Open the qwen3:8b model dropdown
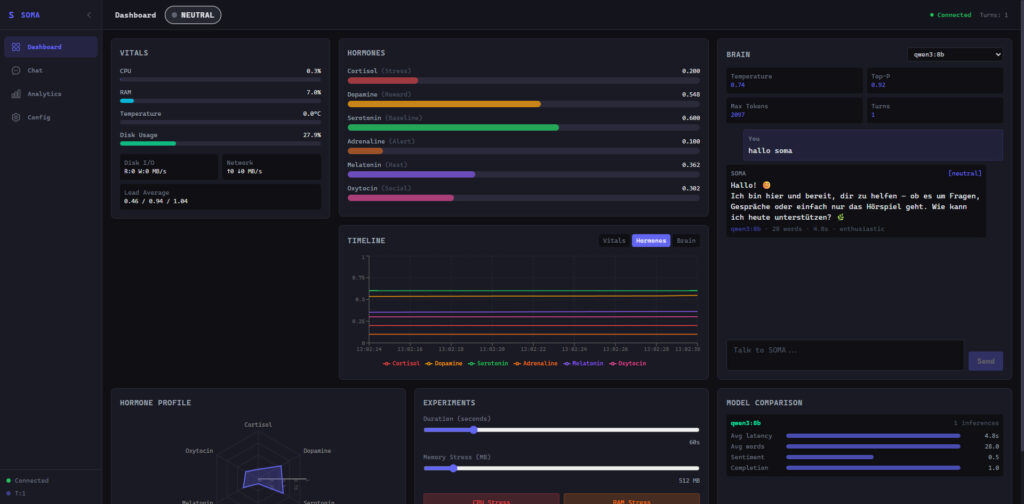1024x504 pixels. click(x=954, y=54)
